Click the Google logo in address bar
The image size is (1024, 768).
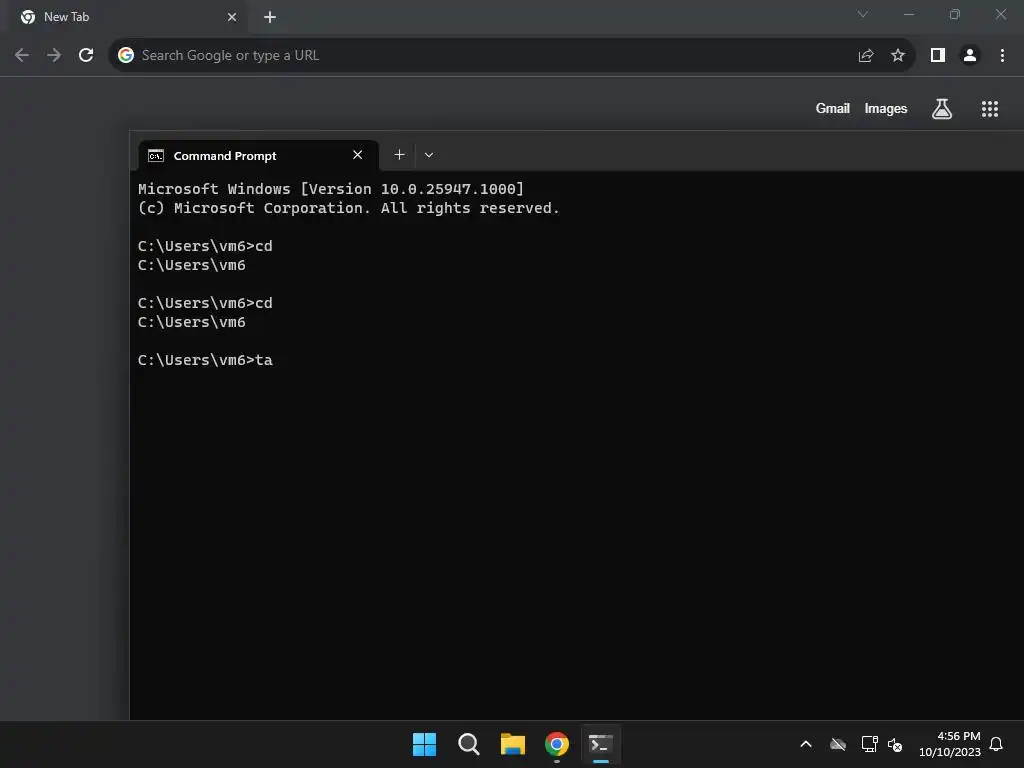pyautogui.click(x=125, y=56)
